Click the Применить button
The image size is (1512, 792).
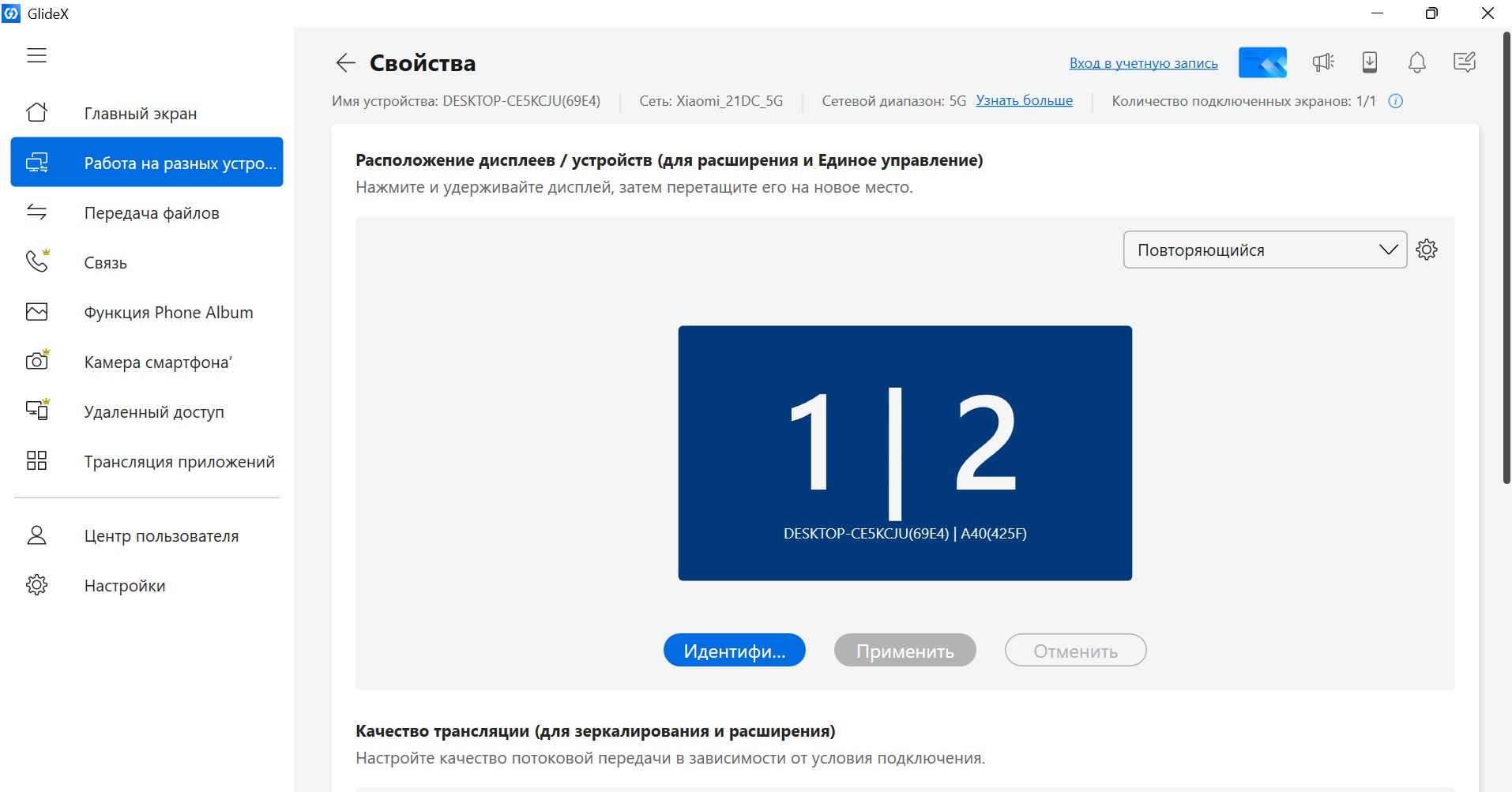pyautogui.click(x=905, y=651)
